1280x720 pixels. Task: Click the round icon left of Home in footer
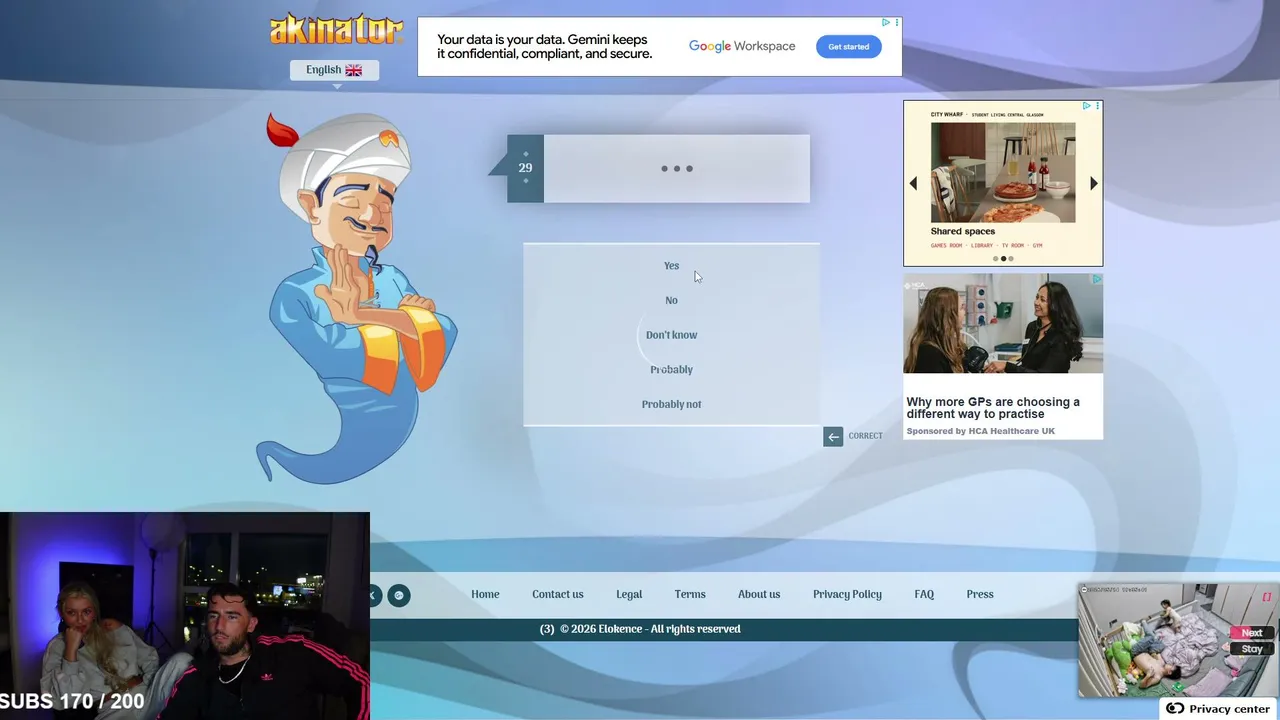(399, 596)
